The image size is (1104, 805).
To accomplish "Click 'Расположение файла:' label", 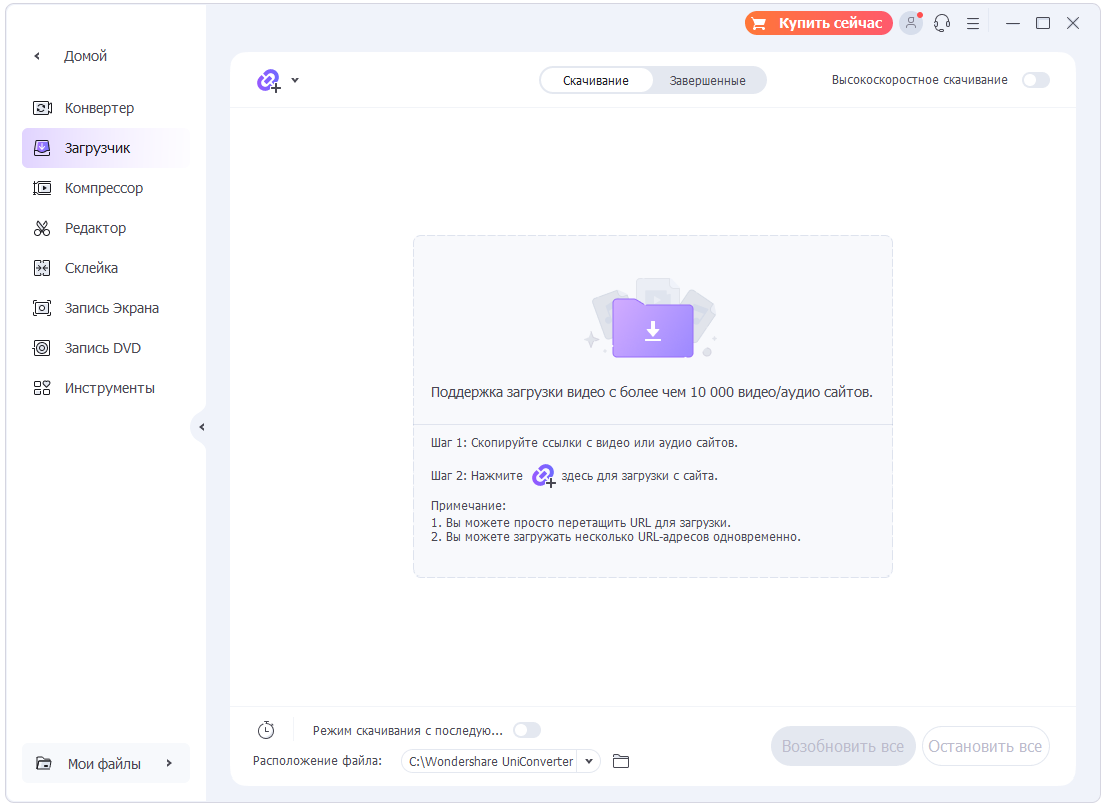I will (x=318, y=761).
